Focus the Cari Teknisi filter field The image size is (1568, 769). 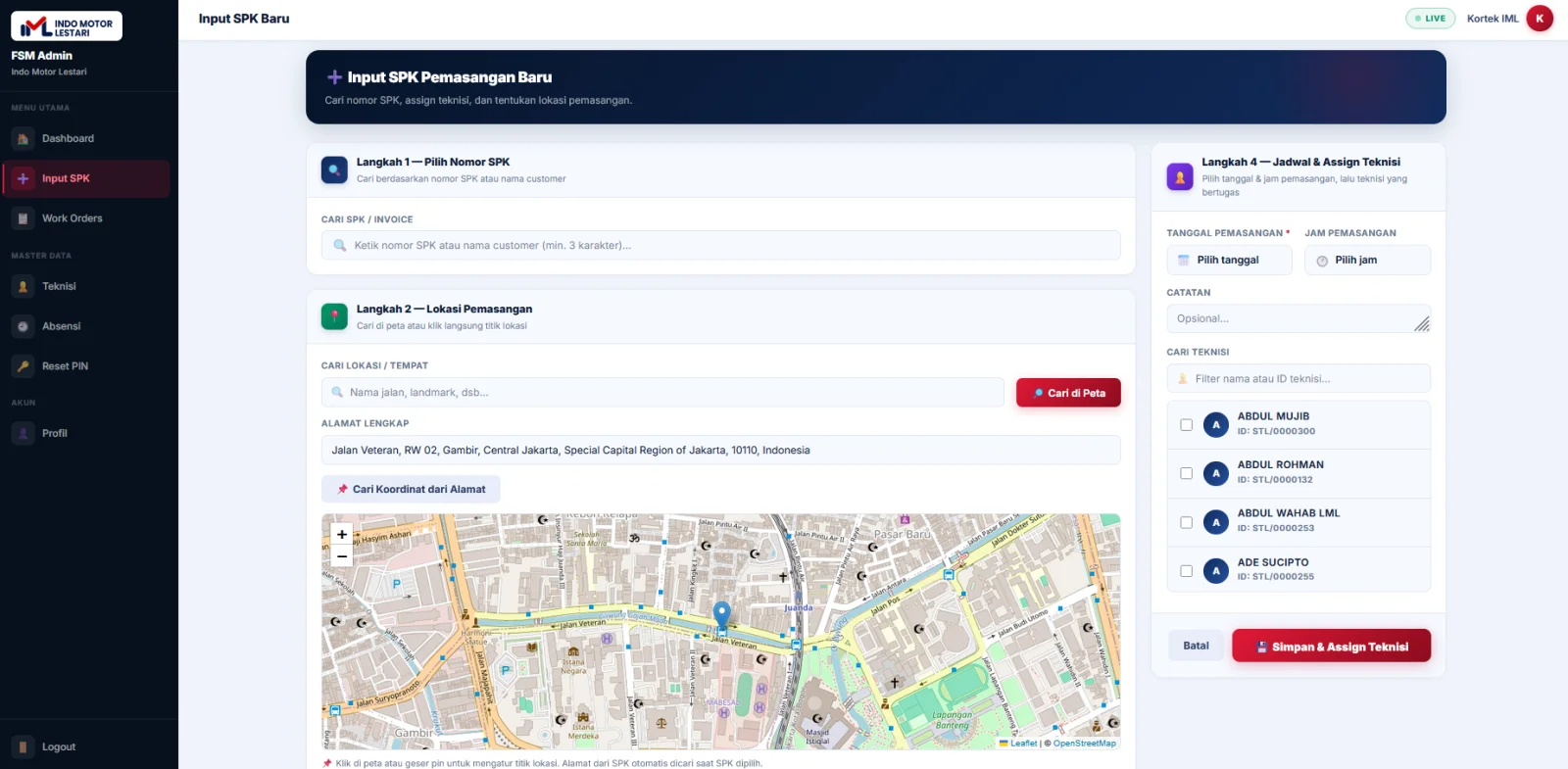click(1298, 379)
